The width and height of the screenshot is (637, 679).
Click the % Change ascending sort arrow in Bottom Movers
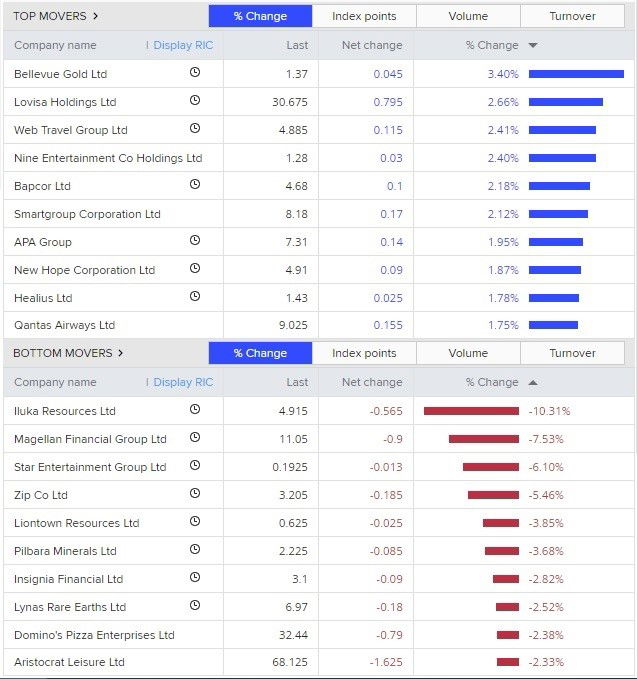tap(533, 382)
